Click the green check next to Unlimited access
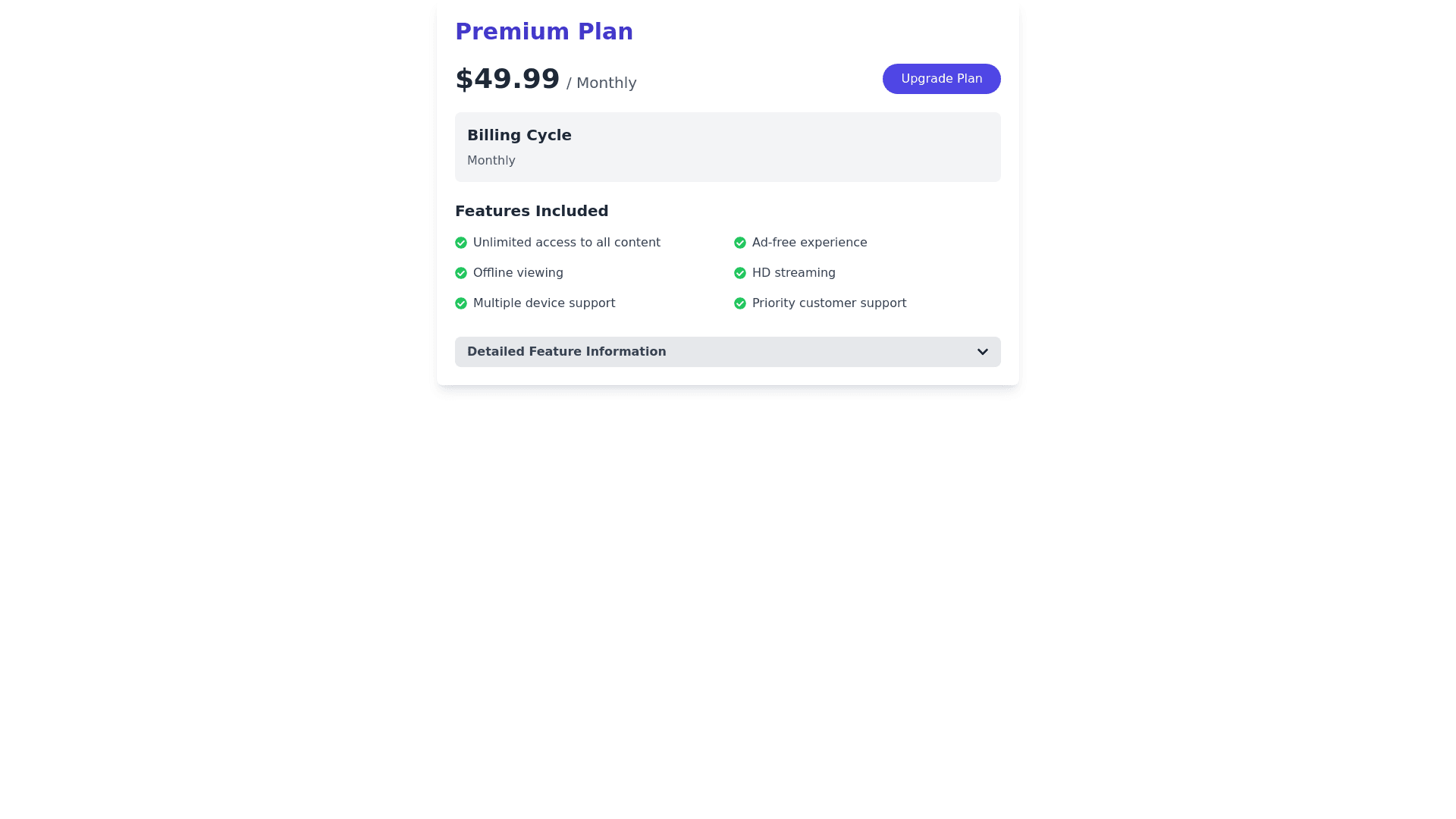This screenshot has height=819, width=1456. [x=461, y=243]
